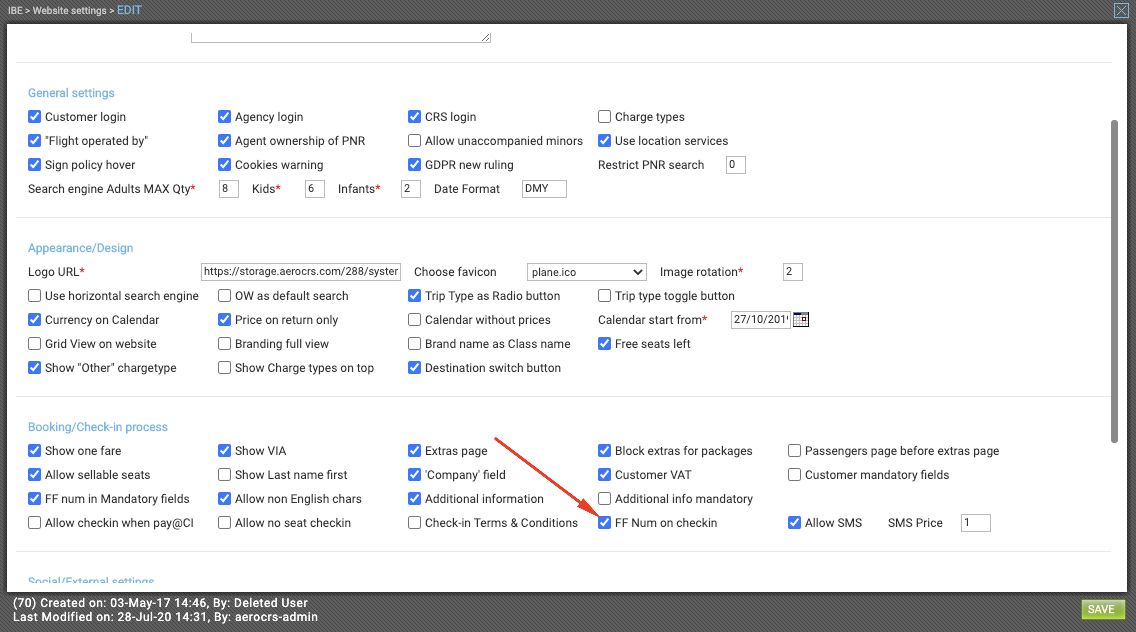Uncheck Free seats left
The width and height of the screenshot is (1136, 632).
[x=604, y=344]
